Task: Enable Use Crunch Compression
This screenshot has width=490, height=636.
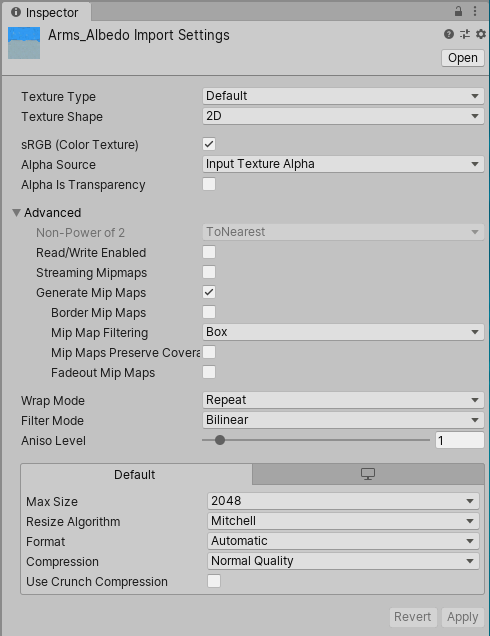Action: [214, 581]
